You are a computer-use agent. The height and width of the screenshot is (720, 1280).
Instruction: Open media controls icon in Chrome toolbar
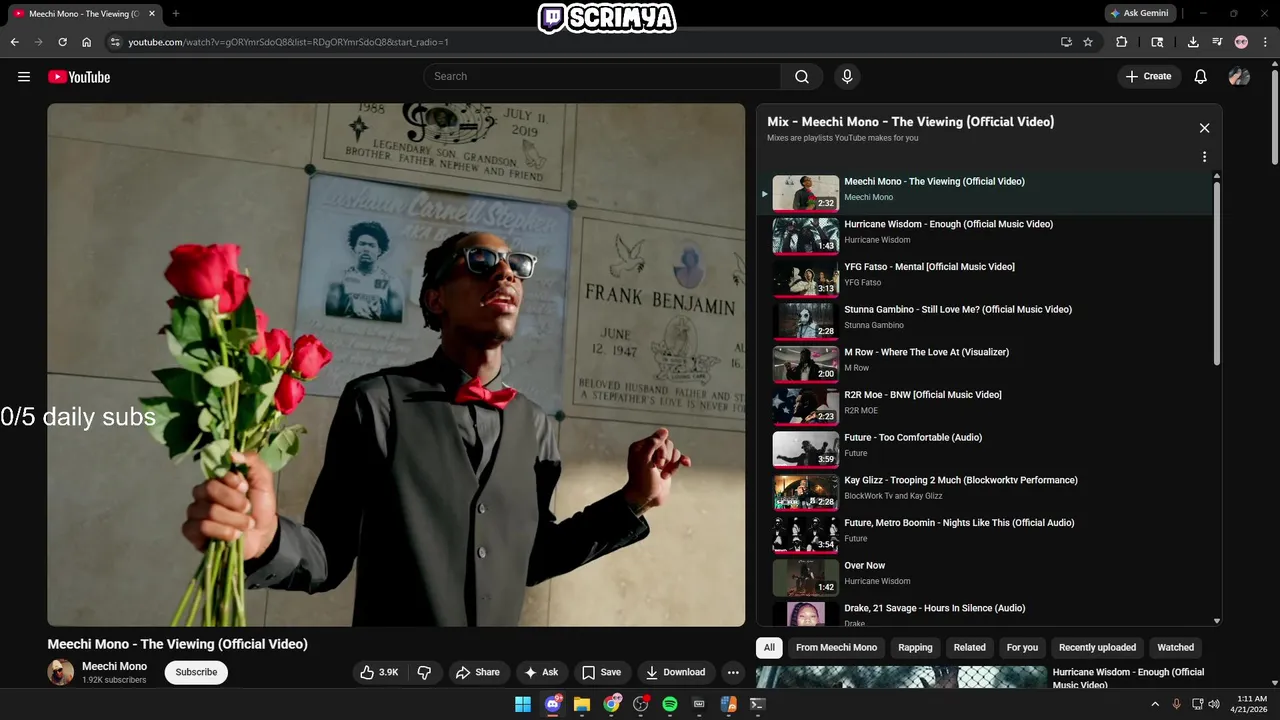(x=1217, y=42)
